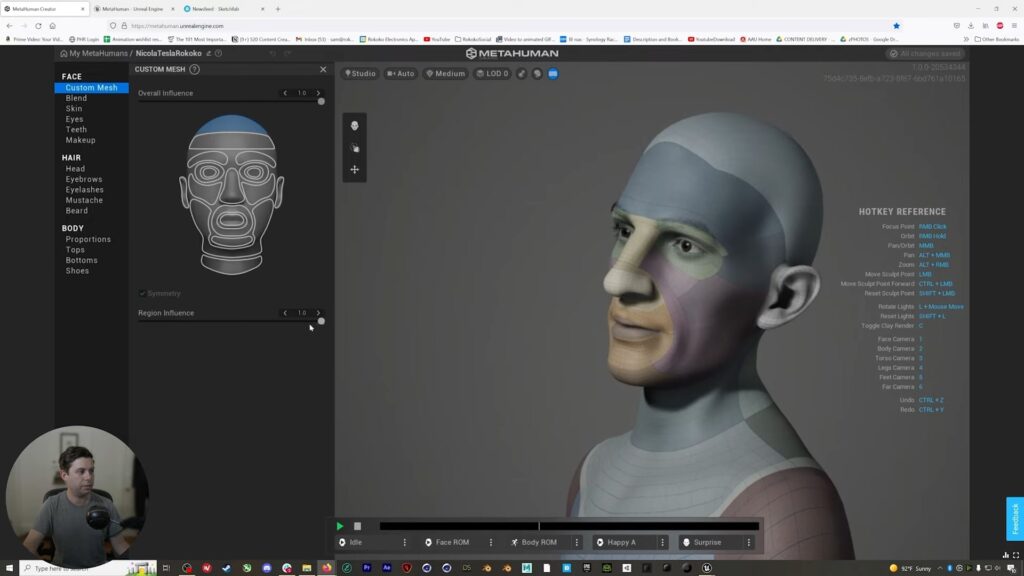Select the move tool with four arrows
This screenshot has height=576, width=1024.
click(354, 170)
